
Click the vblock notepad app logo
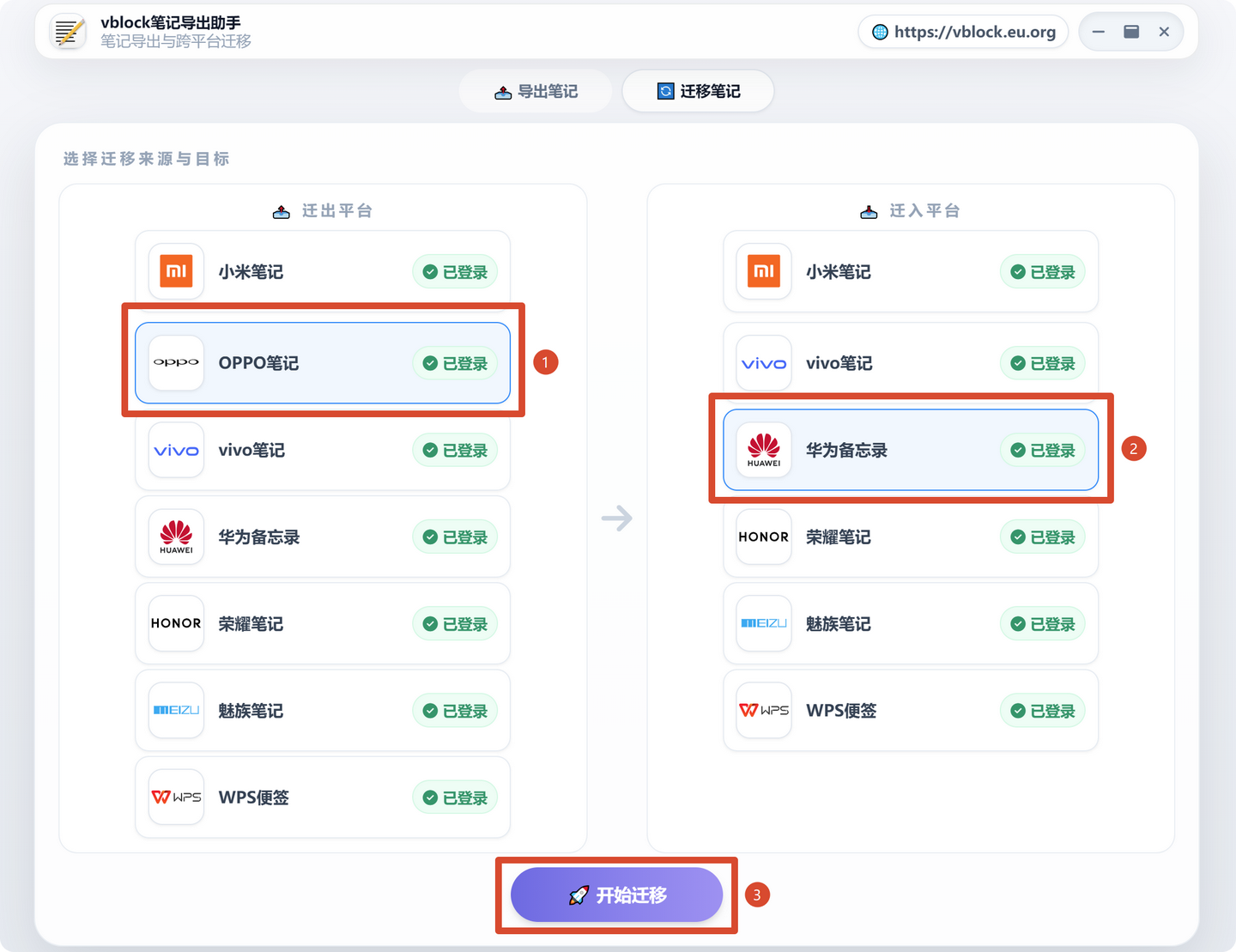[68, 32]
